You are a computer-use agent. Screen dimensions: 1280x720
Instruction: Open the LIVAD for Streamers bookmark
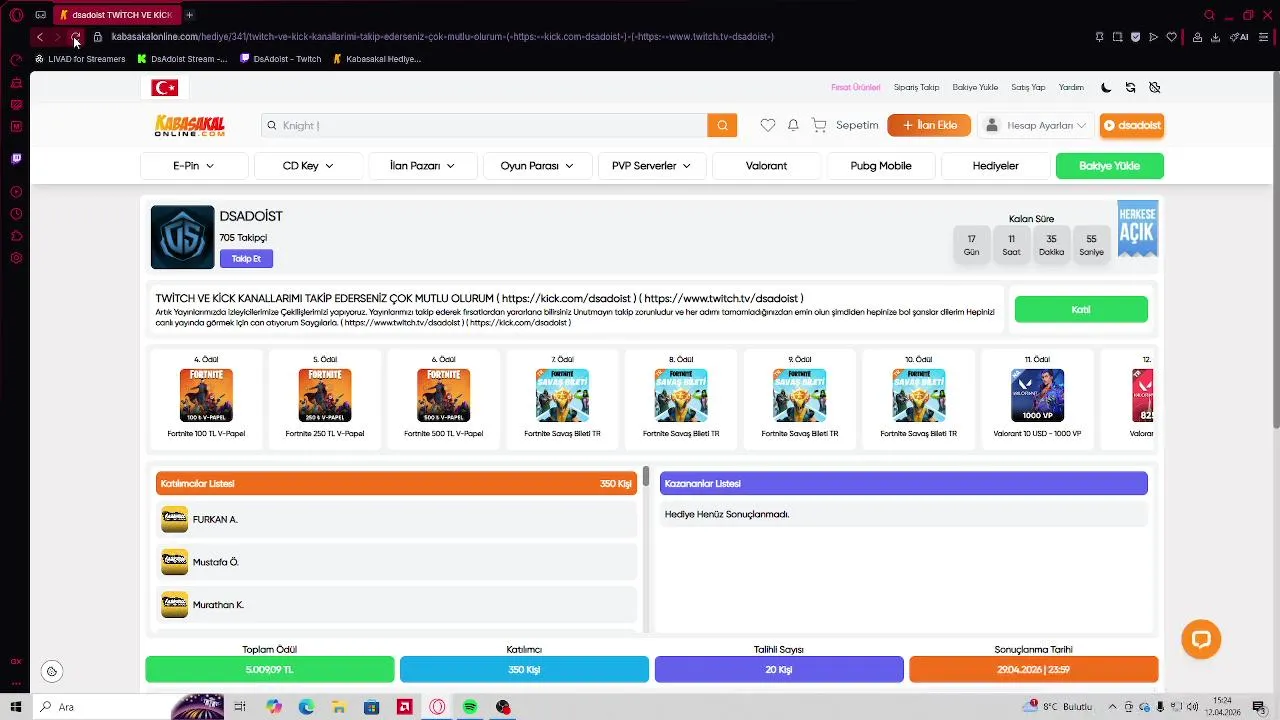click(80, 59)
